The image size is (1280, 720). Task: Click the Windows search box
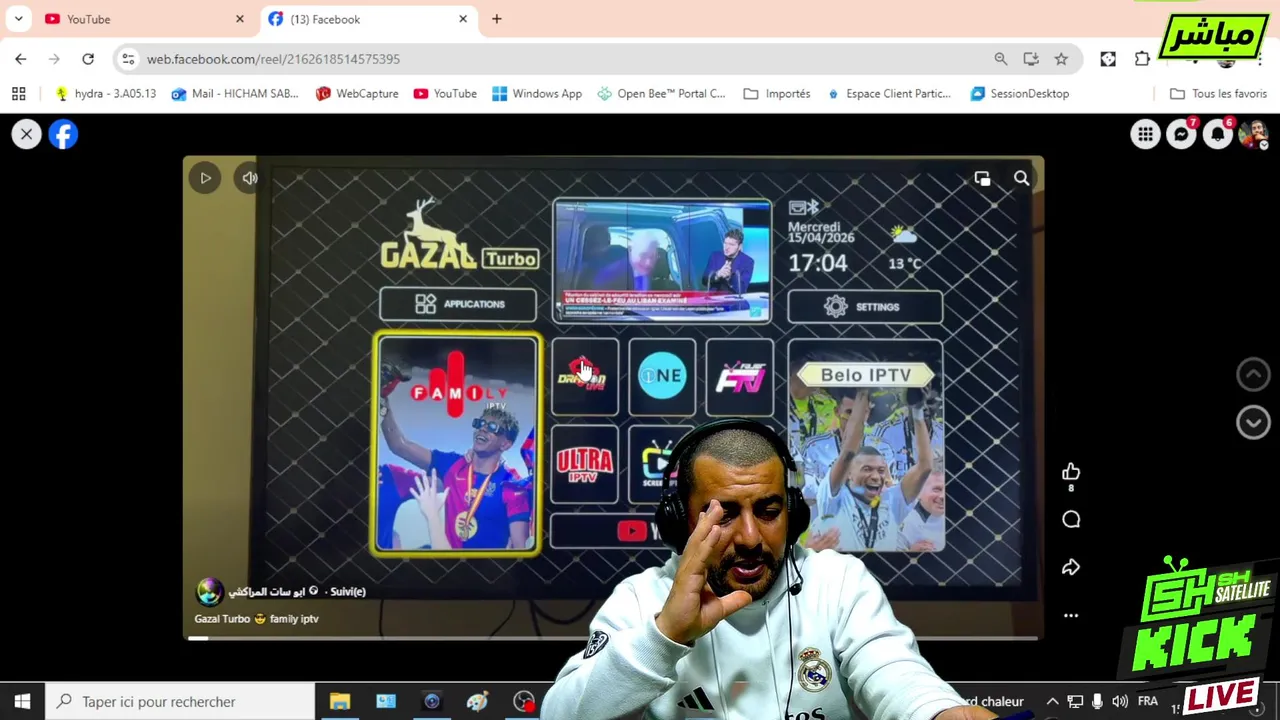pyautogui.click(x=180, y=702)
